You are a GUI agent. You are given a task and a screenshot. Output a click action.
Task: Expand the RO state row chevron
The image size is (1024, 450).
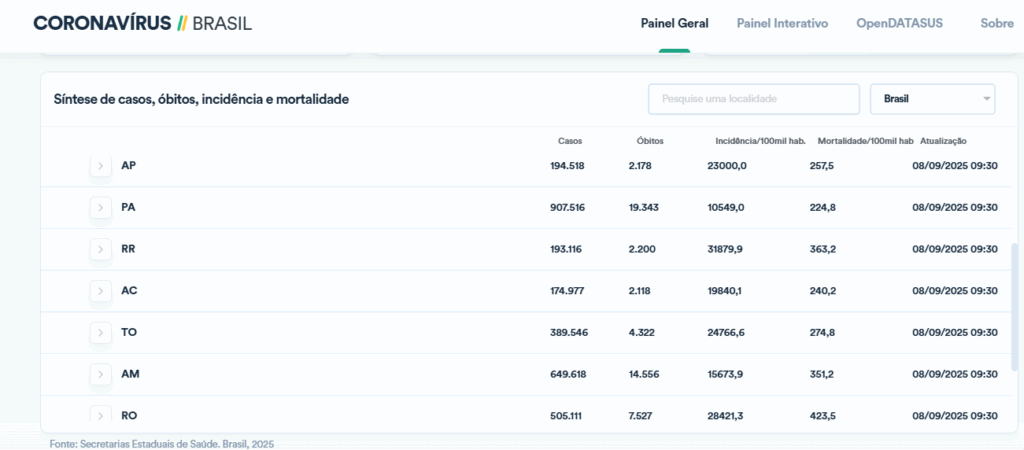pos(100,415)
